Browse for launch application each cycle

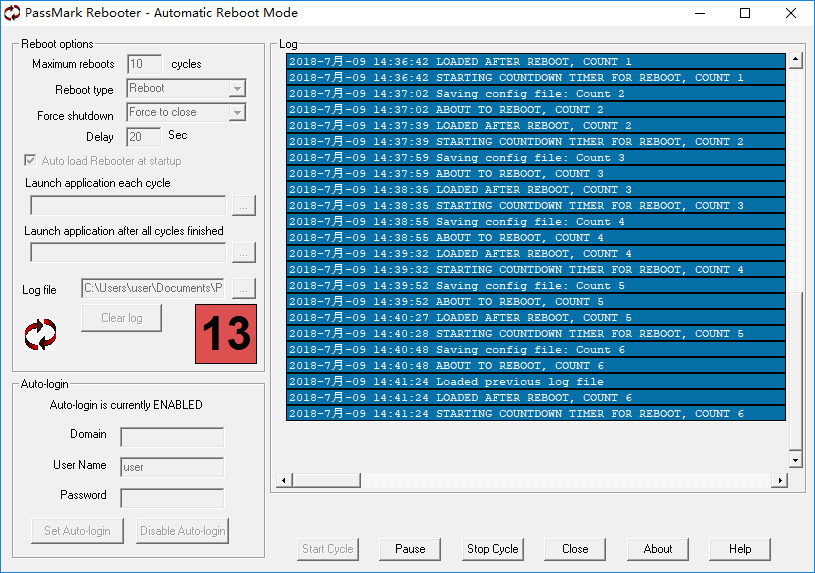point(244,205)
